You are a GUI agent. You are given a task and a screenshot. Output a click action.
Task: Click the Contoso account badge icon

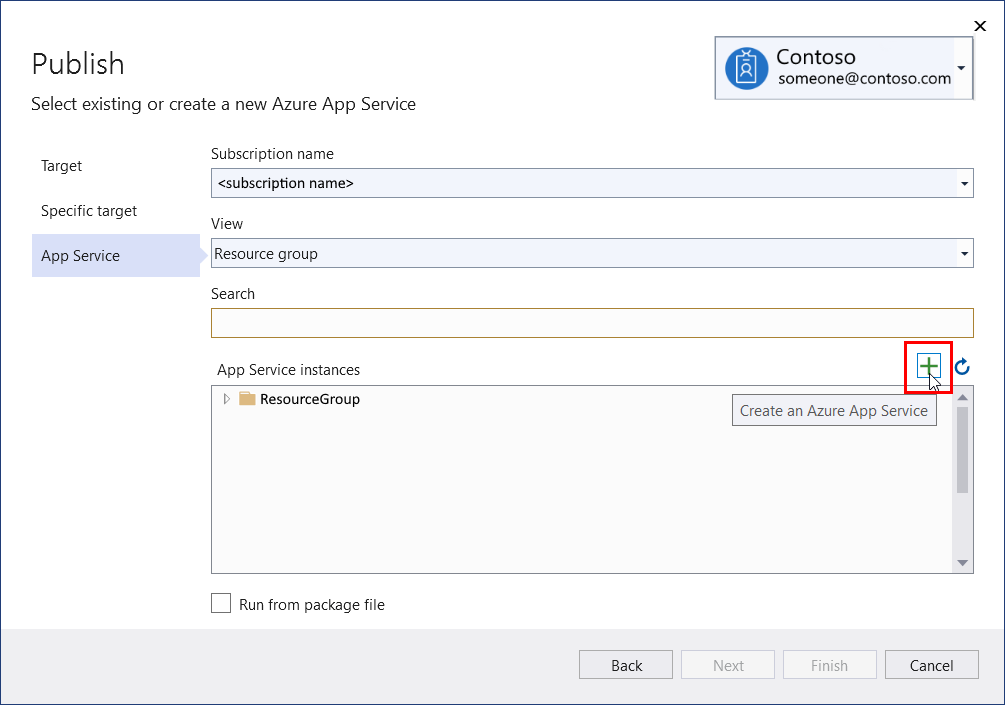pyautogui.click(x=746, y=68)
